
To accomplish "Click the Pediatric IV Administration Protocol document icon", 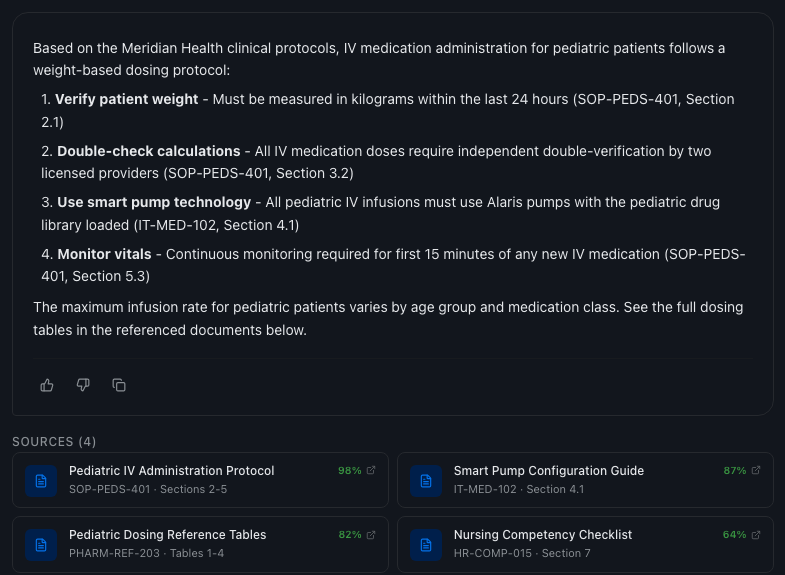I will (41, 480).
